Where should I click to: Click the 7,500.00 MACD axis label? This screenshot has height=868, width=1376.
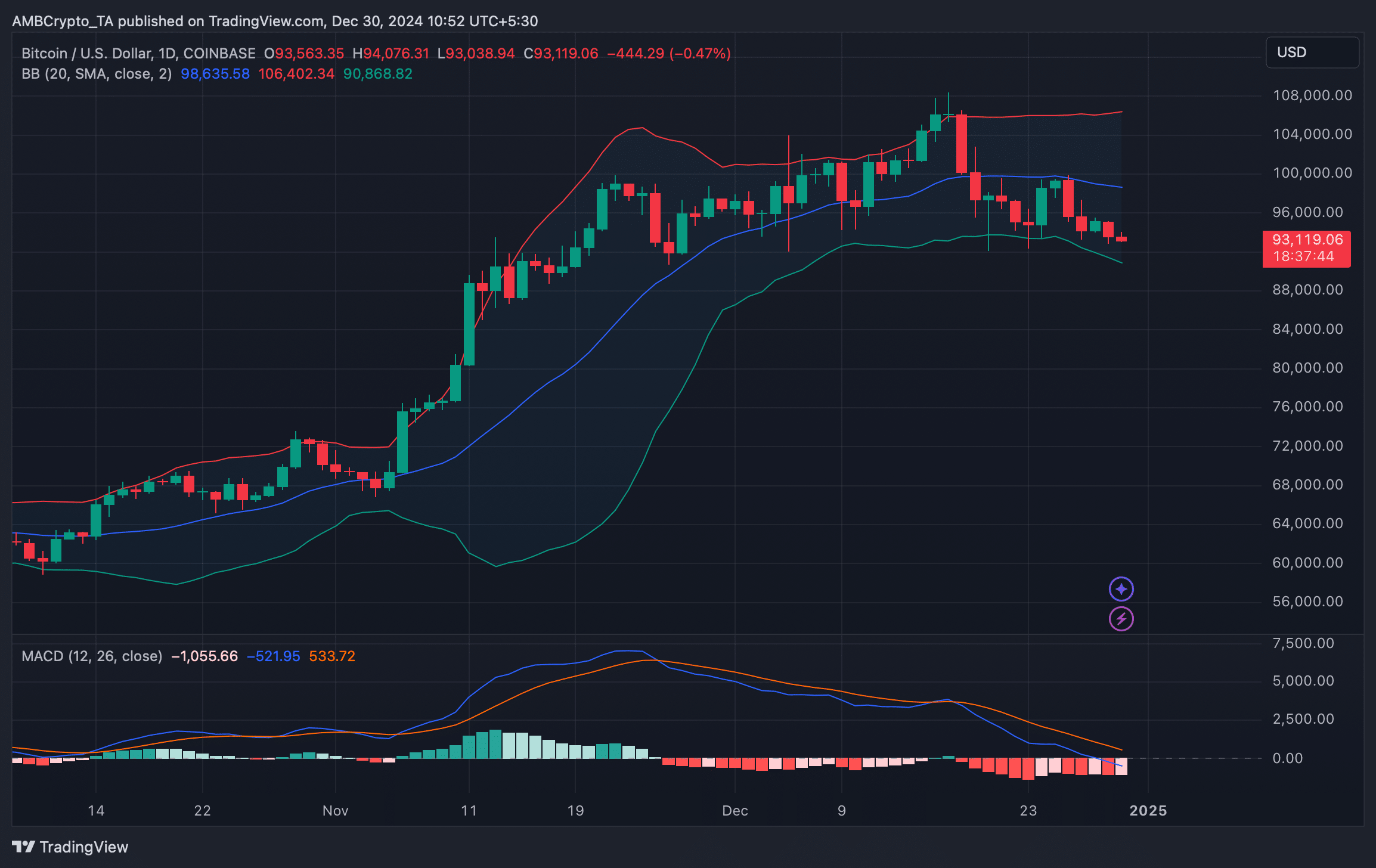click(x=1303, y=643)
